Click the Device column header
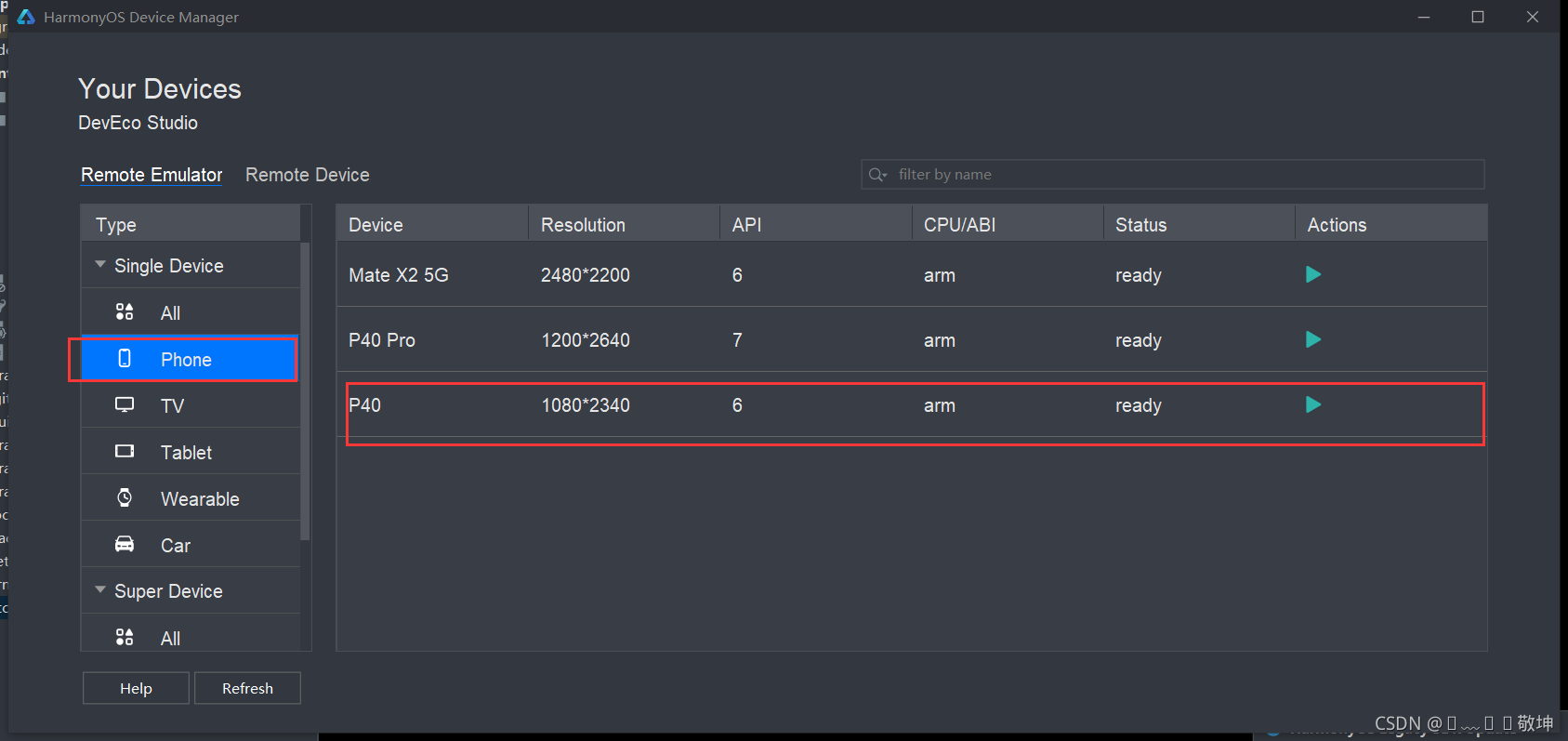Image resolution: width=1568 pixels, height=741 pixels. point(432,224)
